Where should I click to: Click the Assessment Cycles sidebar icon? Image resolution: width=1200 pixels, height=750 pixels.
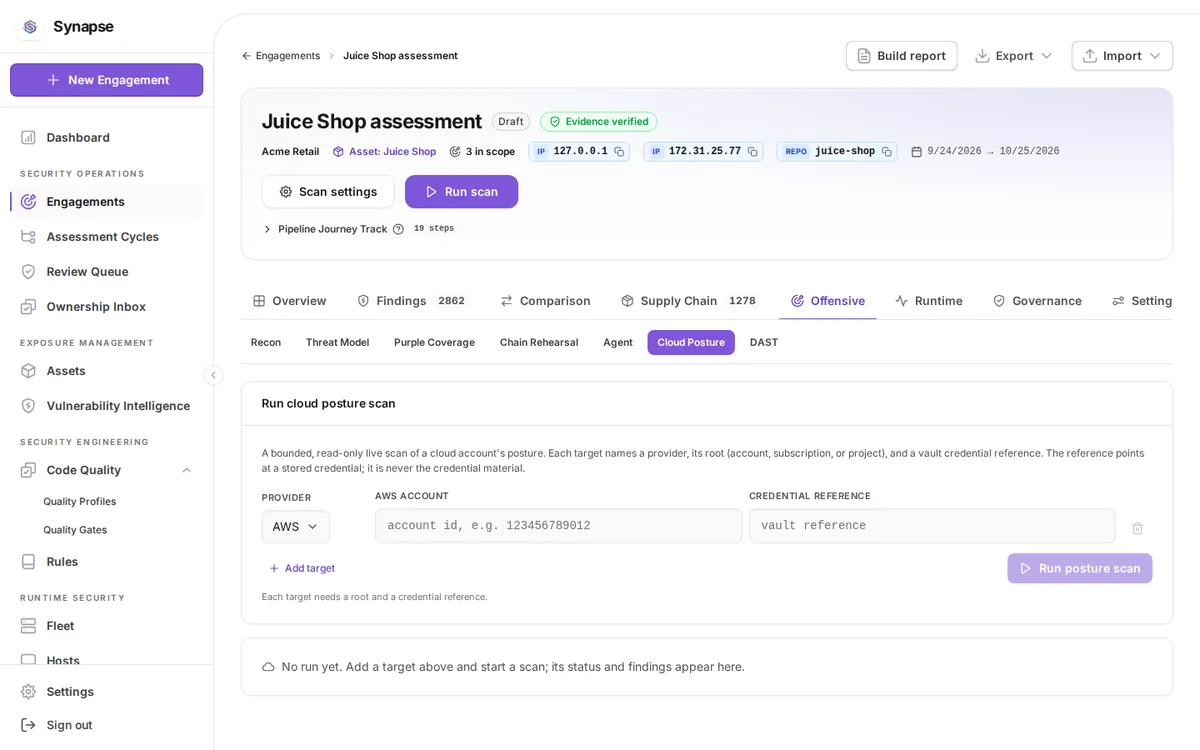[28, 236]
